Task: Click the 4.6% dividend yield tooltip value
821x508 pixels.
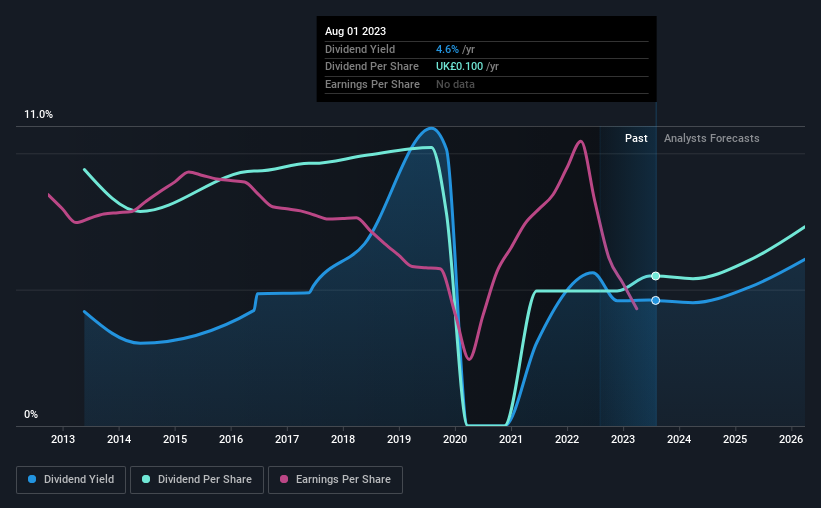Action: [x=447, y=49]
